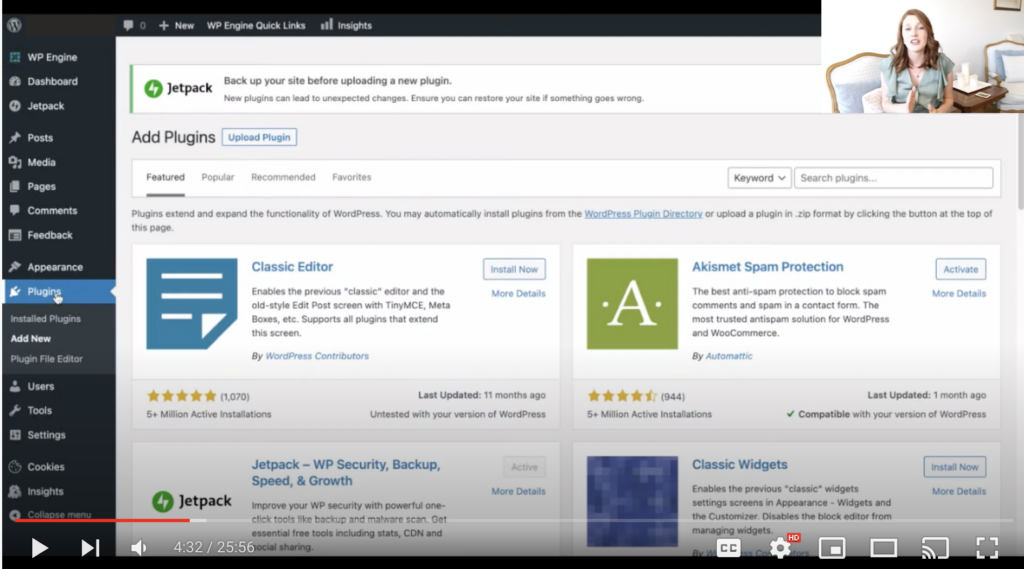Viewport: 1024px width, 569px height.
Task: Enter fullscreen video mode
Action: pos(987,548)
